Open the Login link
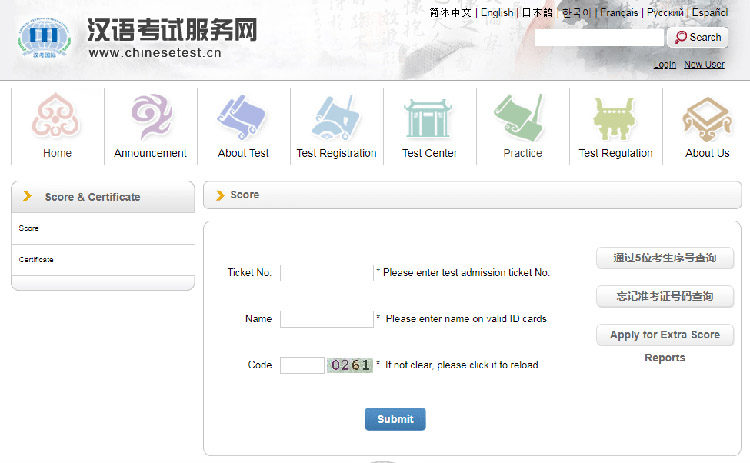The height and width of the screenshot is (463, 750). point(664,64)
